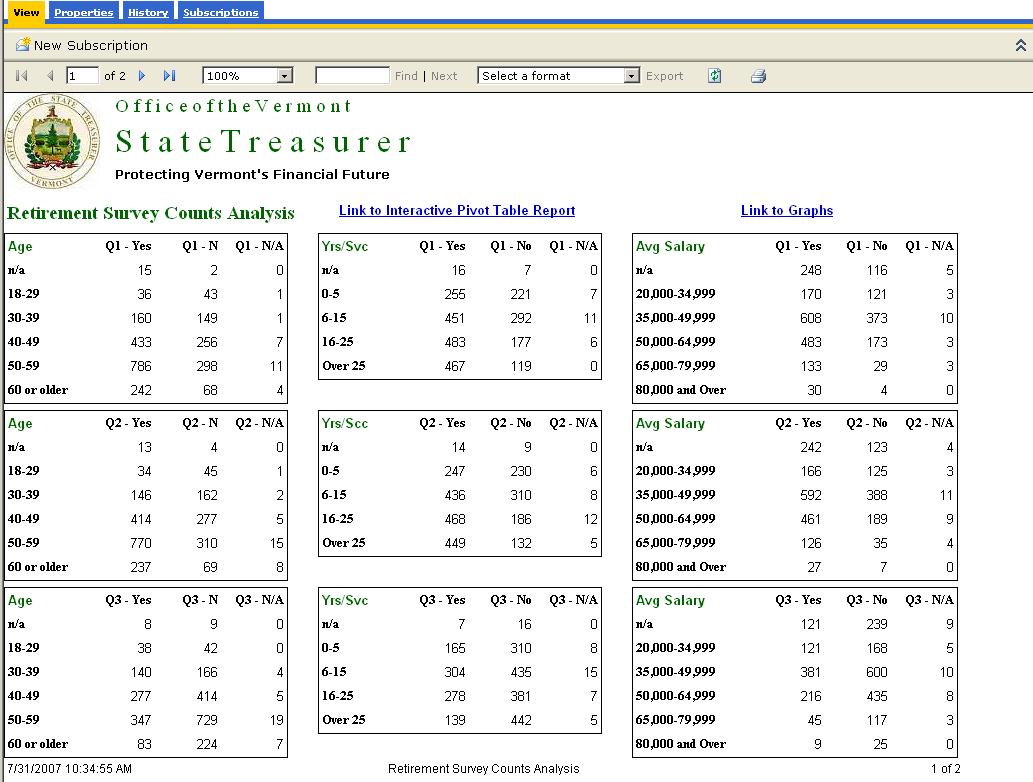Click the footer page indicator '1 of 2'

[945, 769]
